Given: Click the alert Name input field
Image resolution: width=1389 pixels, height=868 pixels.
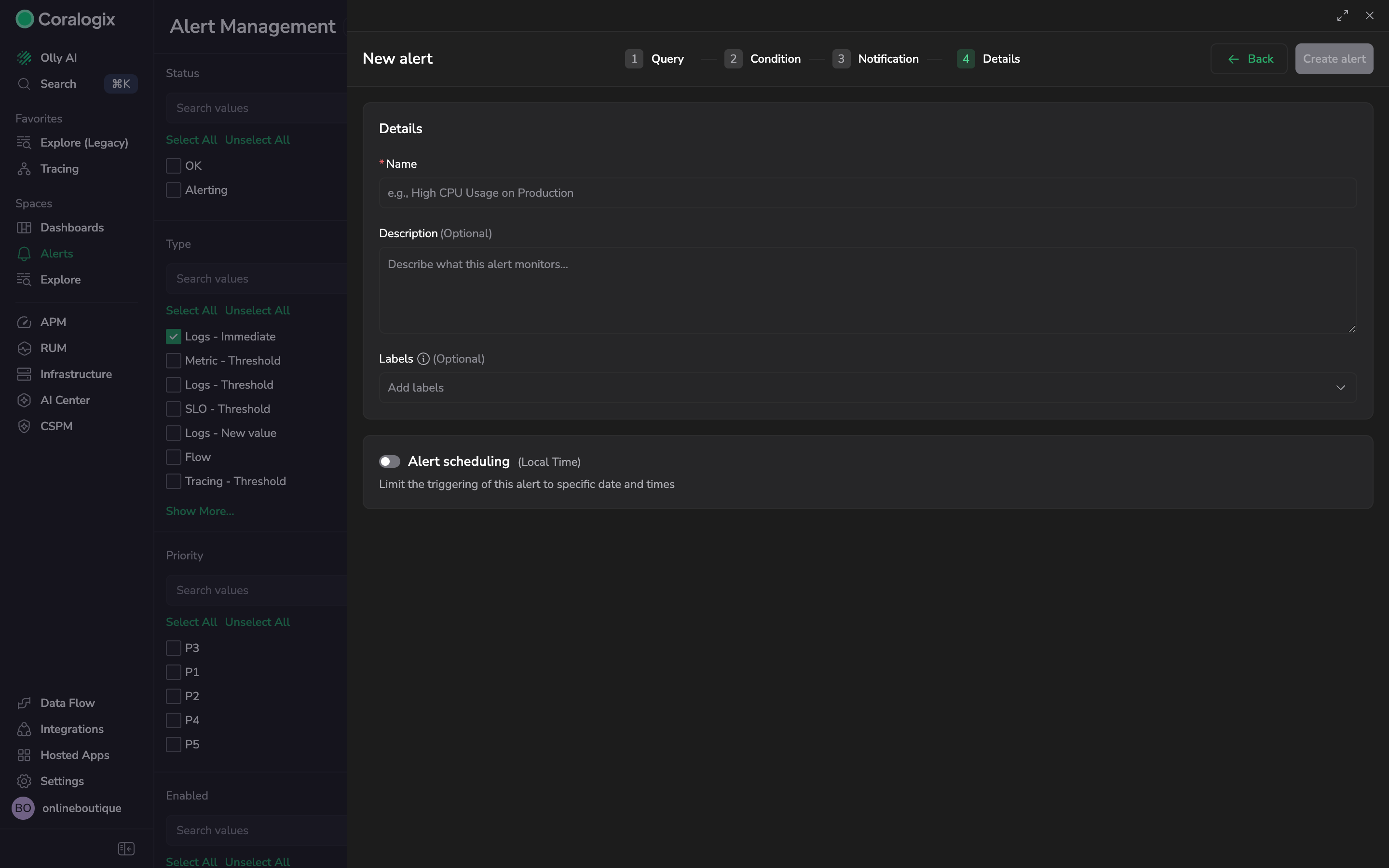Looking at the screenshot, I should coord(868,193).
